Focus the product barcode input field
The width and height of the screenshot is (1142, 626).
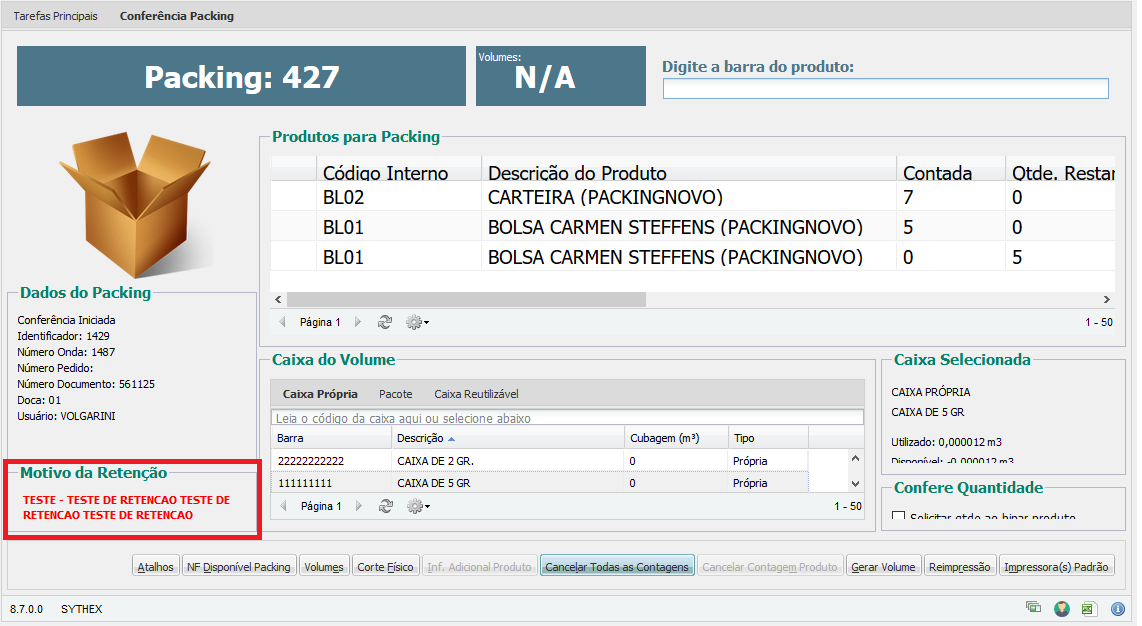click(x=886, y=89)
